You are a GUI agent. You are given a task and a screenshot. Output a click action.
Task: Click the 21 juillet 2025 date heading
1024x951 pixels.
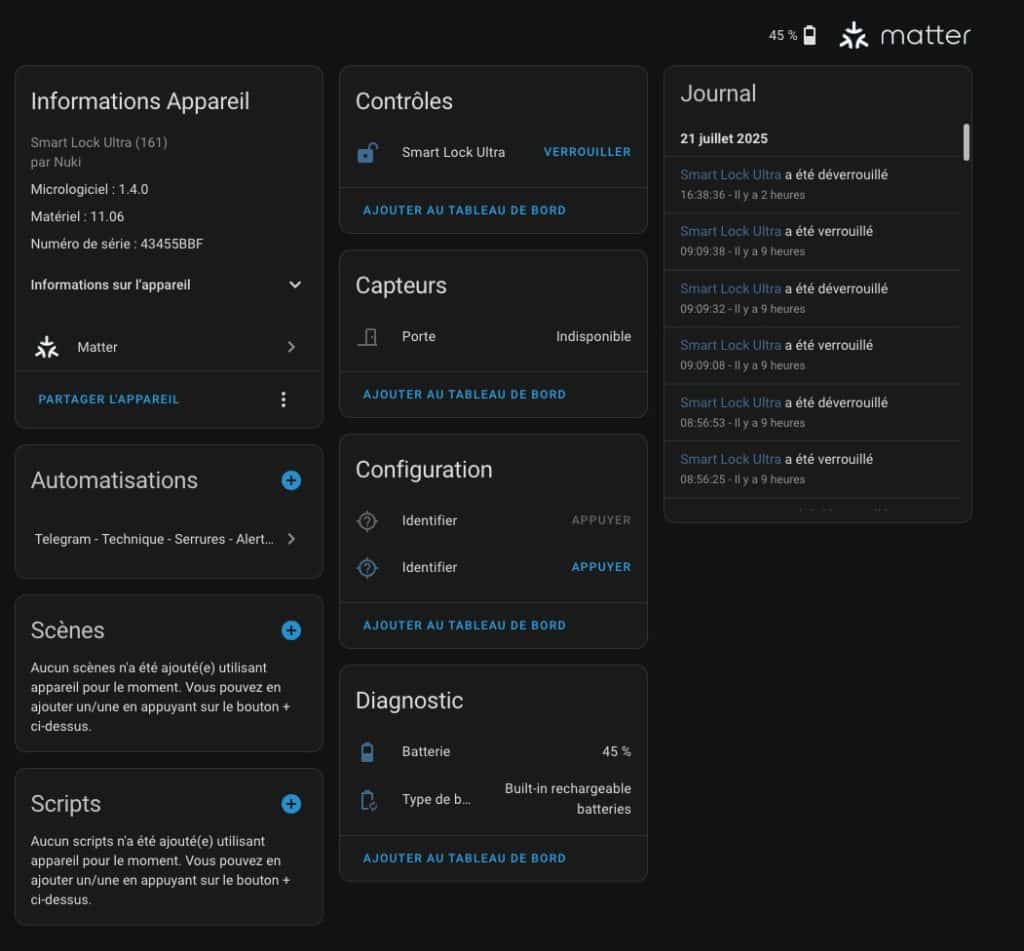[724, 138]
